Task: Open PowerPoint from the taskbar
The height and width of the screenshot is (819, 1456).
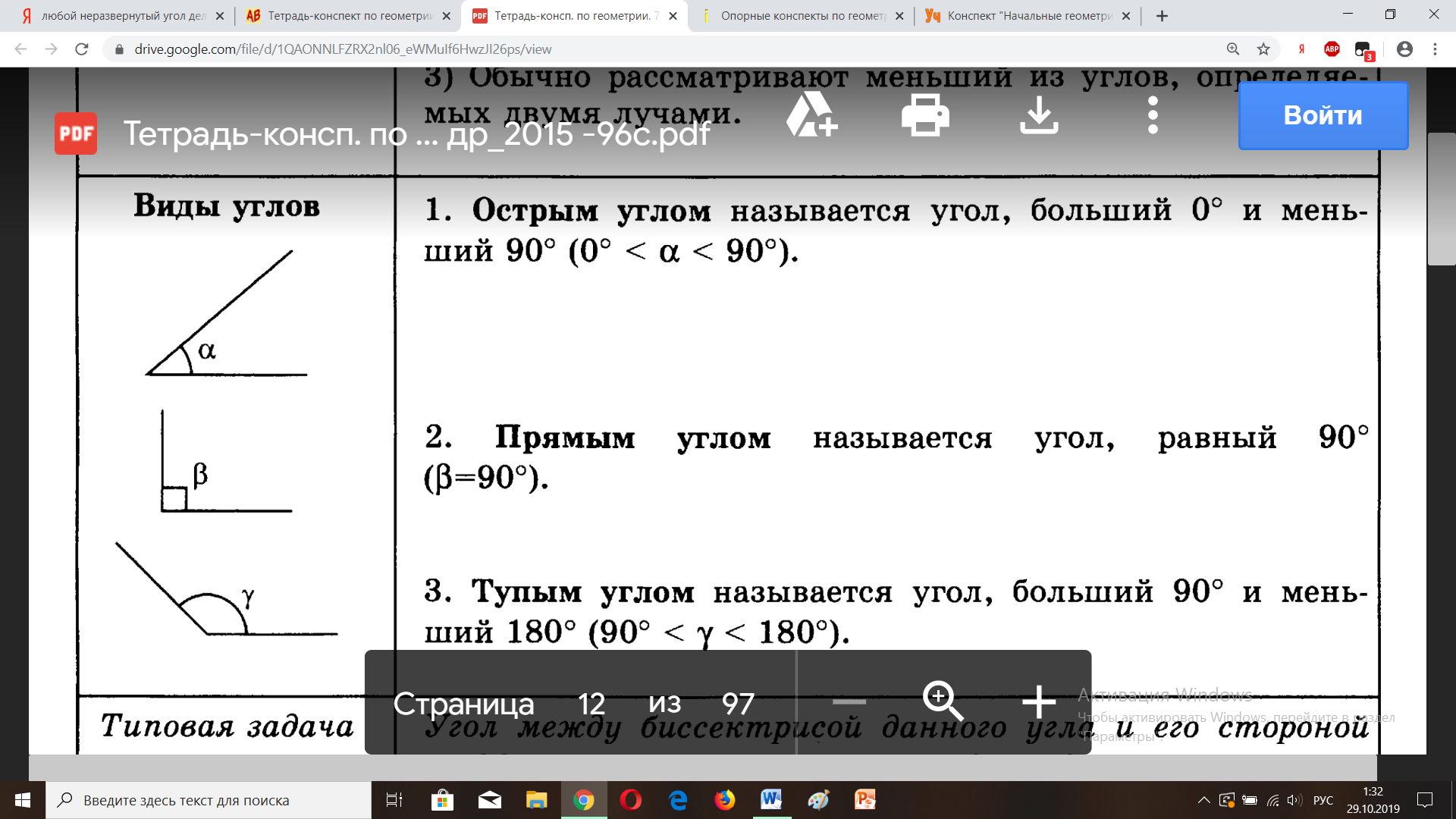Action: point(865,800)
